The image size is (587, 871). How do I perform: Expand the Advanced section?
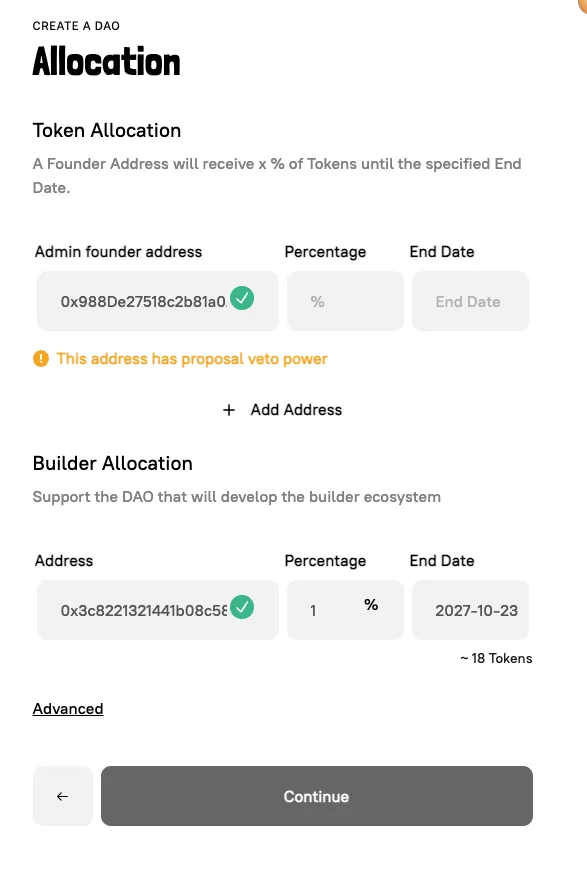tap(68, 708)
